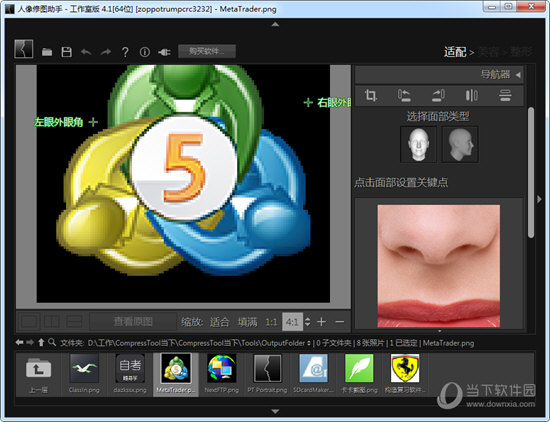Set zoom to 填满

click(x=248, y=322)
